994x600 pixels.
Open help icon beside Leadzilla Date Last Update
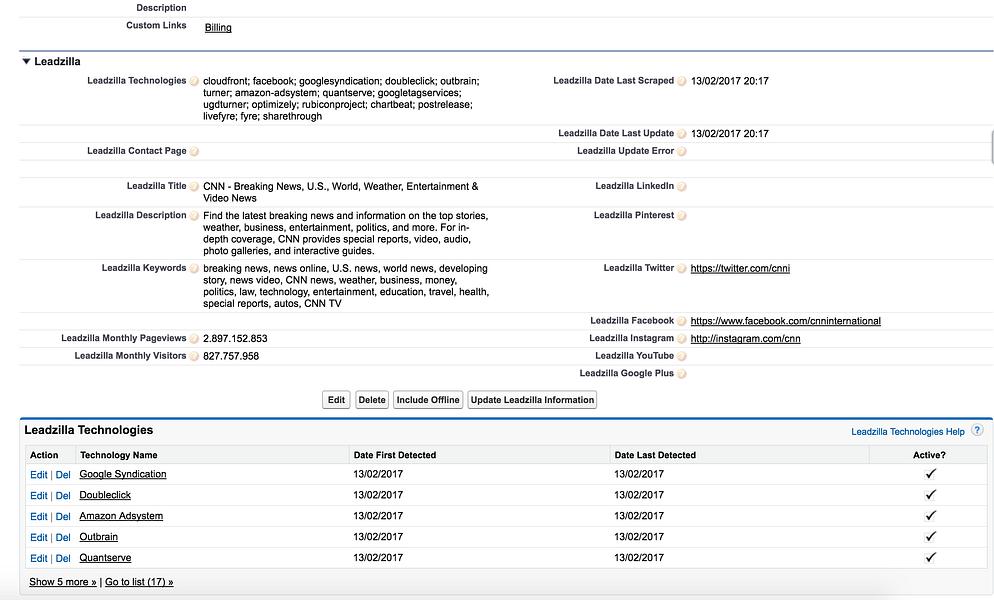[x=681, y=134]
